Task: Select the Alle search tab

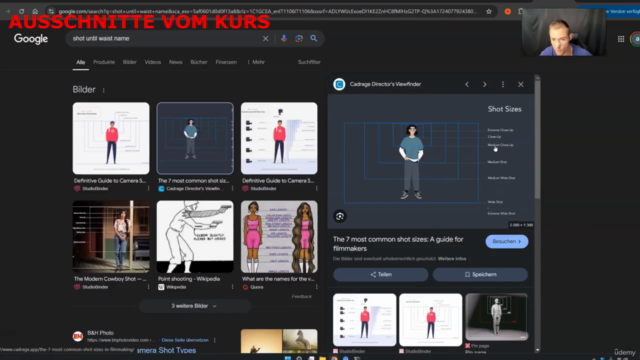Action: pyautogui.click(x=80, y=62)
